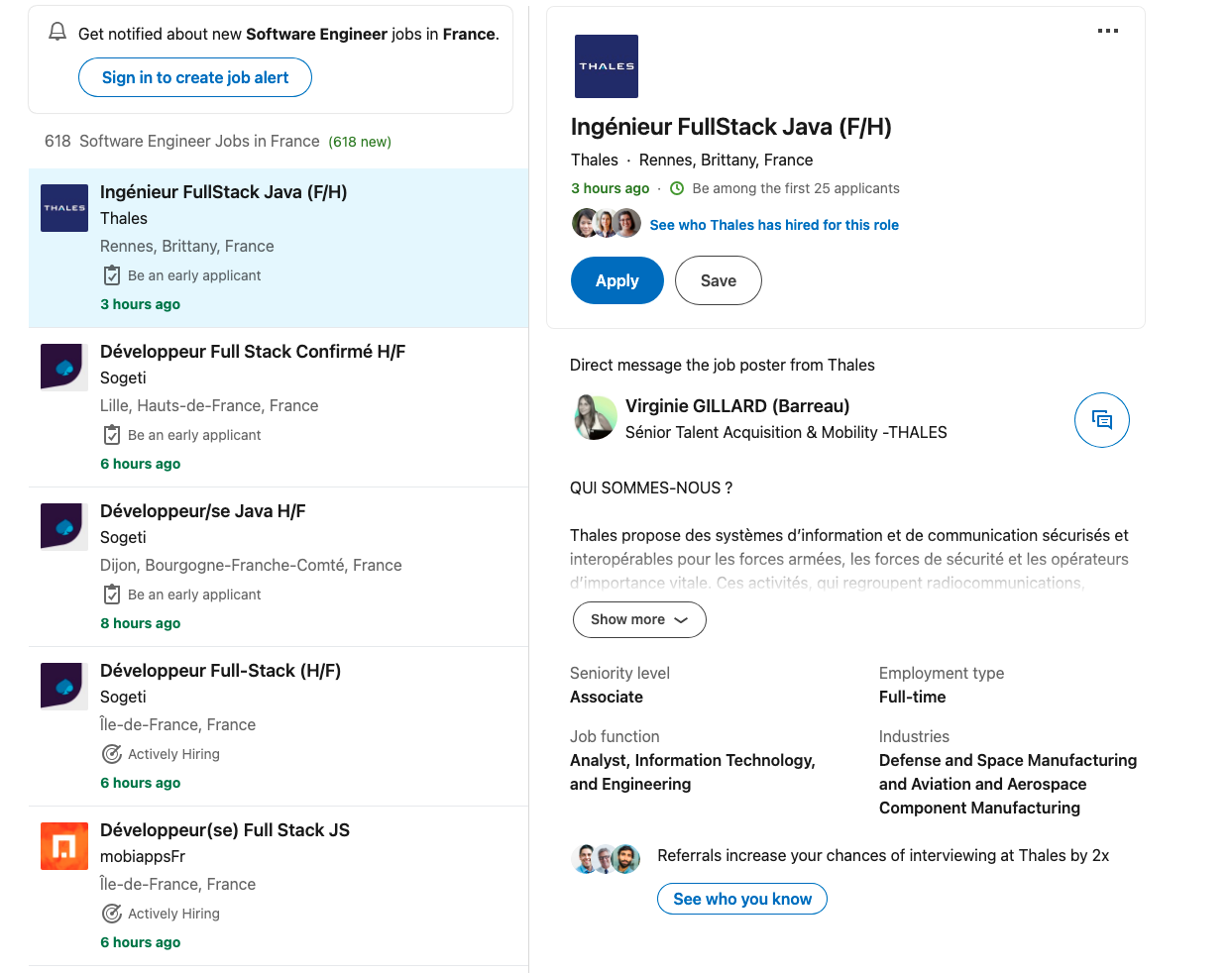Click See who Thales has hired for this role

click(774, 224)
